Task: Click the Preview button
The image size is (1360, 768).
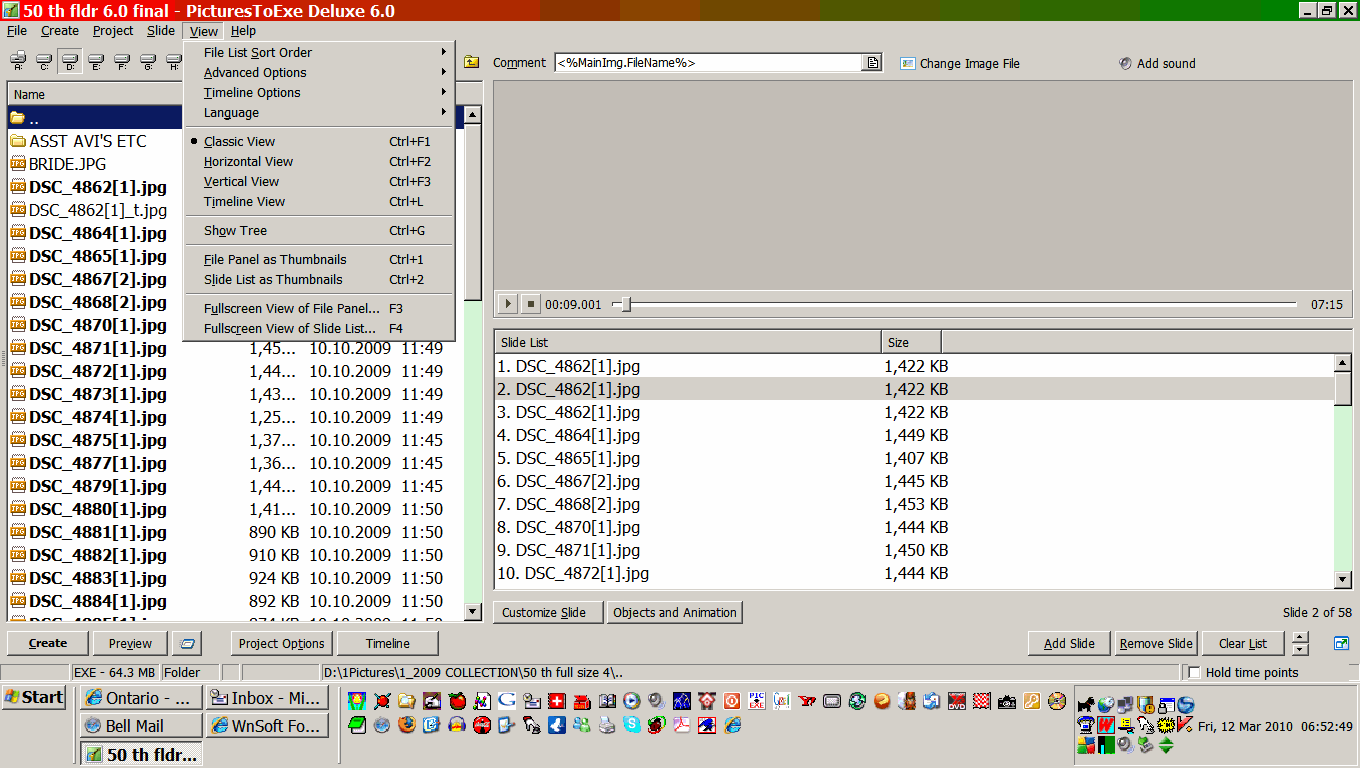Action: coord(130,643)
